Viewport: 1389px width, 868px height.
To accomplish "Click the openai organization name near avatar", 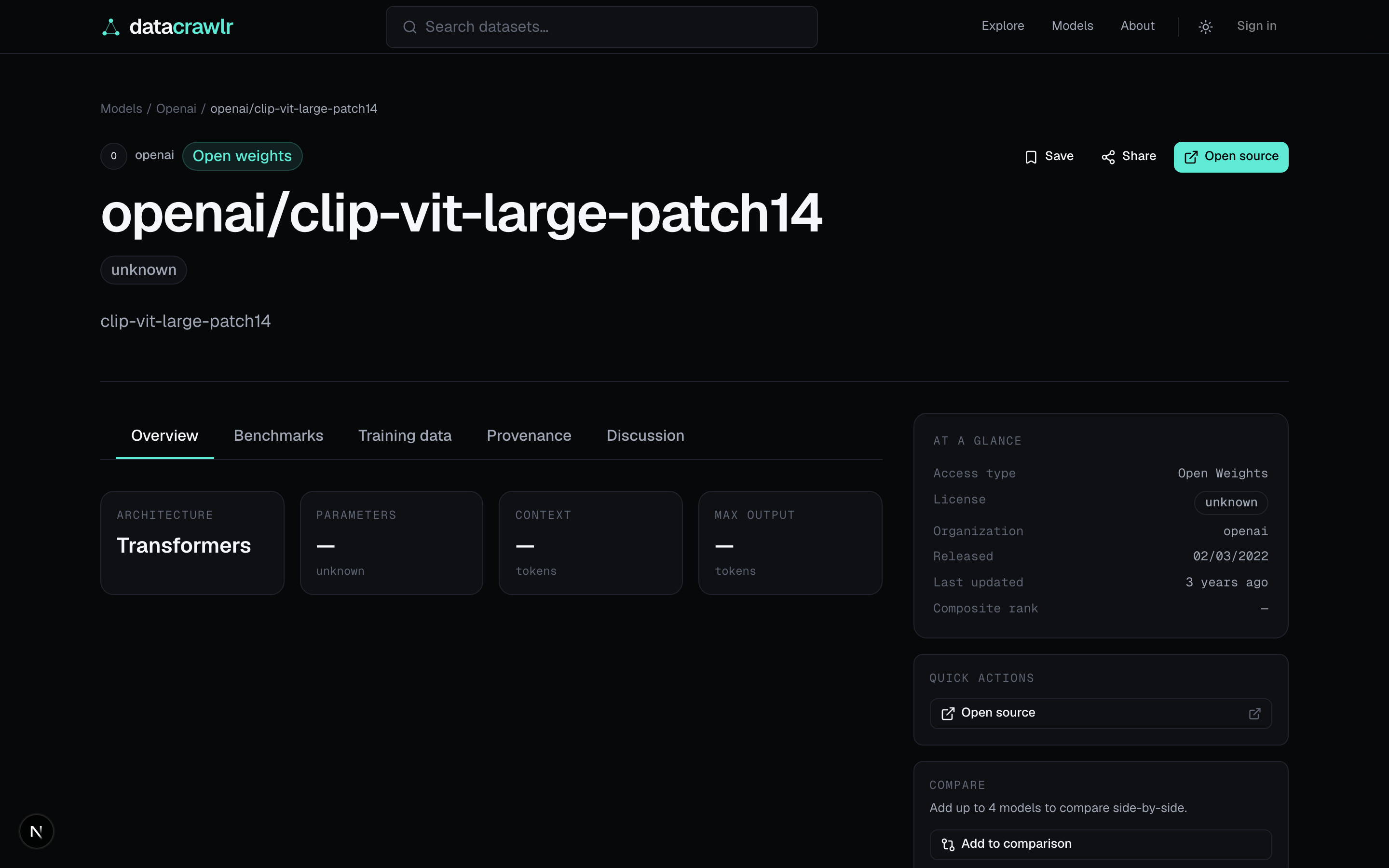I will [x=154, y=156].
